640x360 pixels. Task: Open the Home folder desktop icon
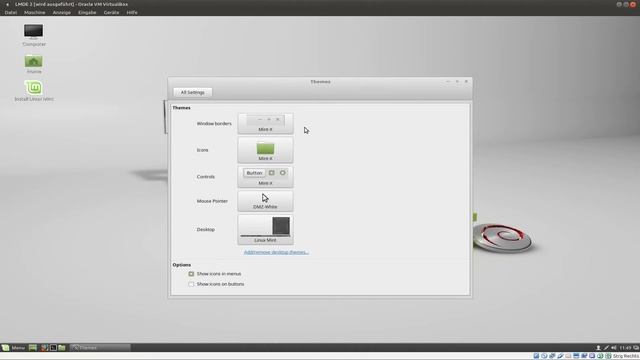[33, 64]
